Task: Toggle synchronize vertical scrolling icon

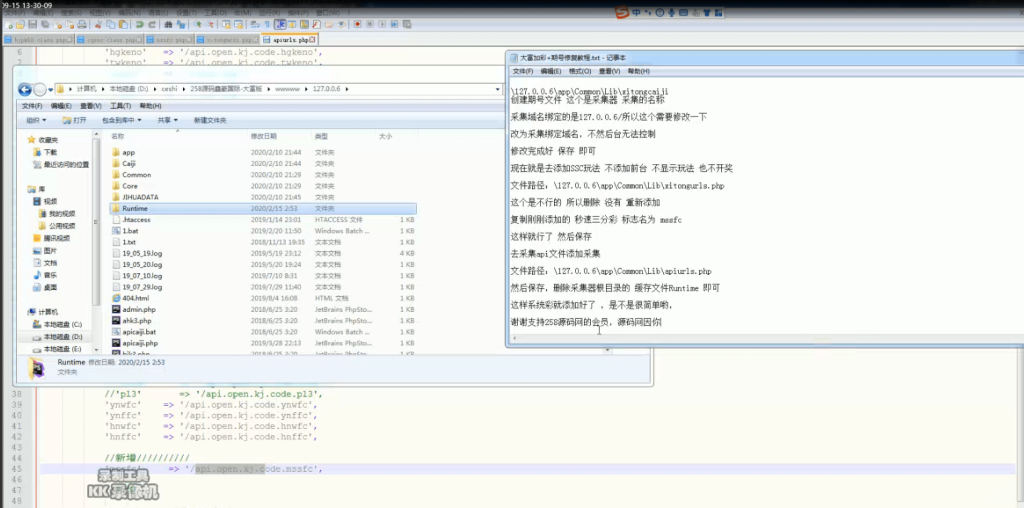Action: 227,24
